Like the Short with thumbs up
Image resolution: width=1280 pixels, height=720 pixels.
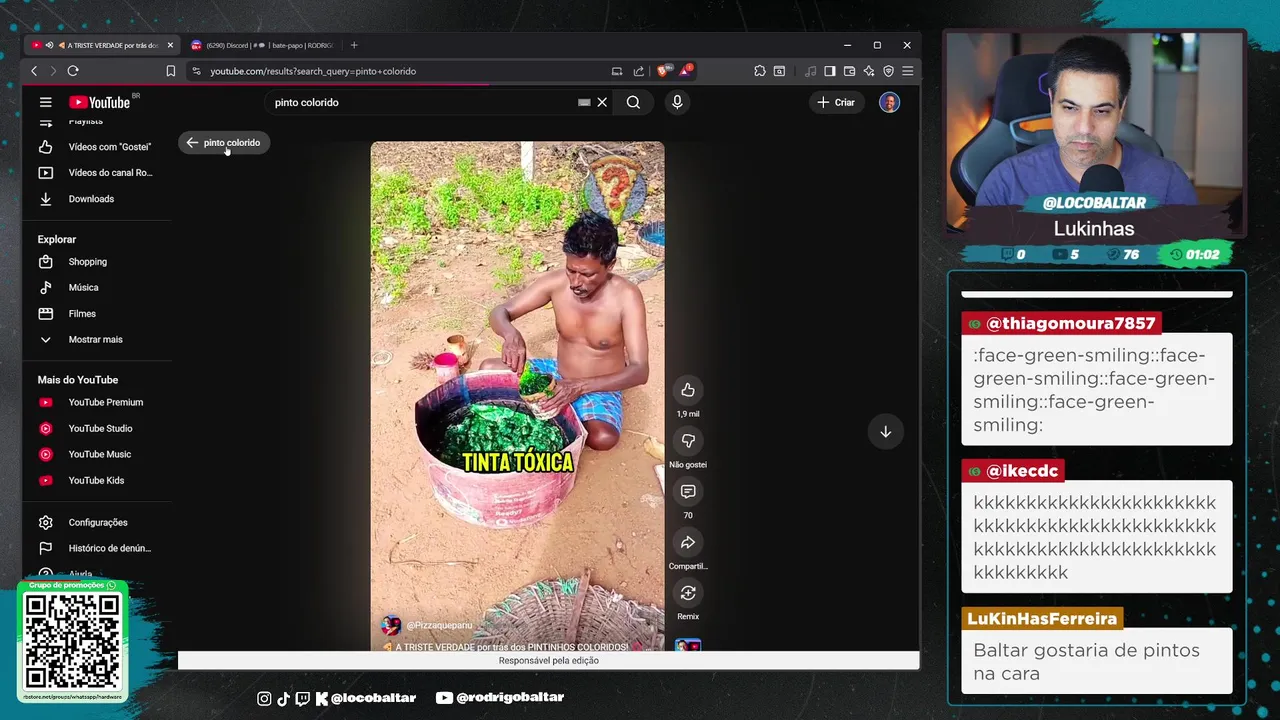pyautogui.click(x=688, y=390)
